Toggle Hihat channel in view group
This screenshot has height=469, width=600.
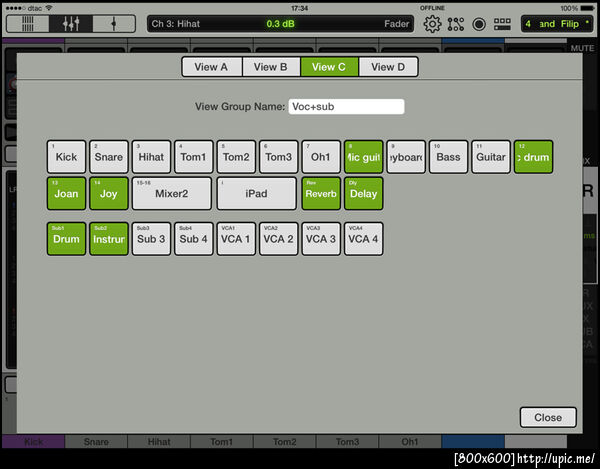click(x=151, y=157)
